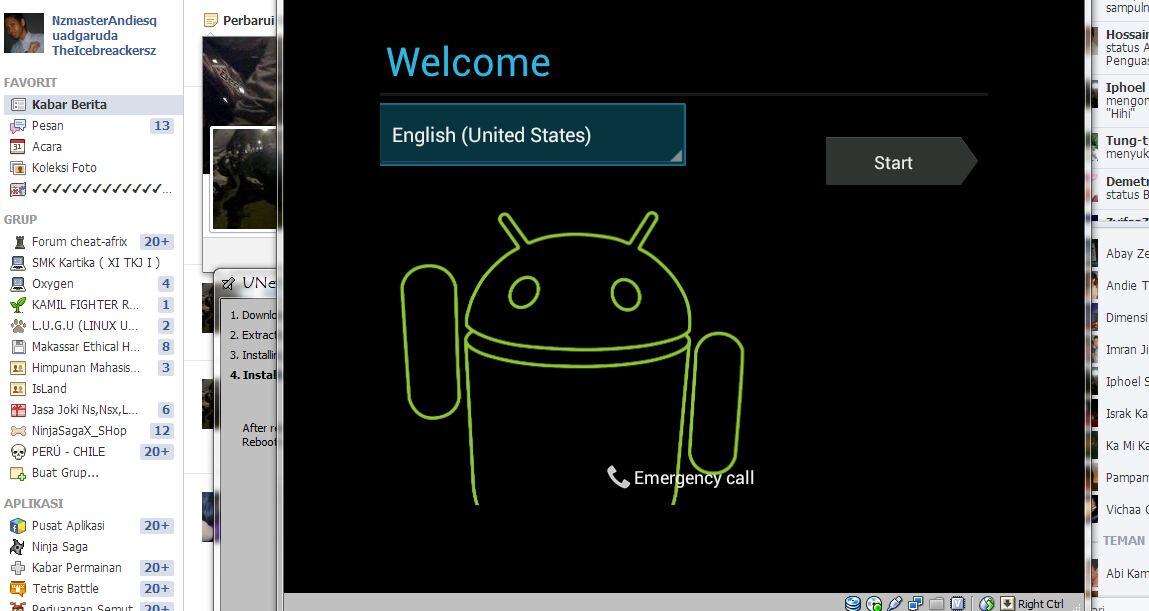Click the photo thumbnail in the Facebook feed
This screenshot has width=1149, height=611.
(x=244, y=179)
